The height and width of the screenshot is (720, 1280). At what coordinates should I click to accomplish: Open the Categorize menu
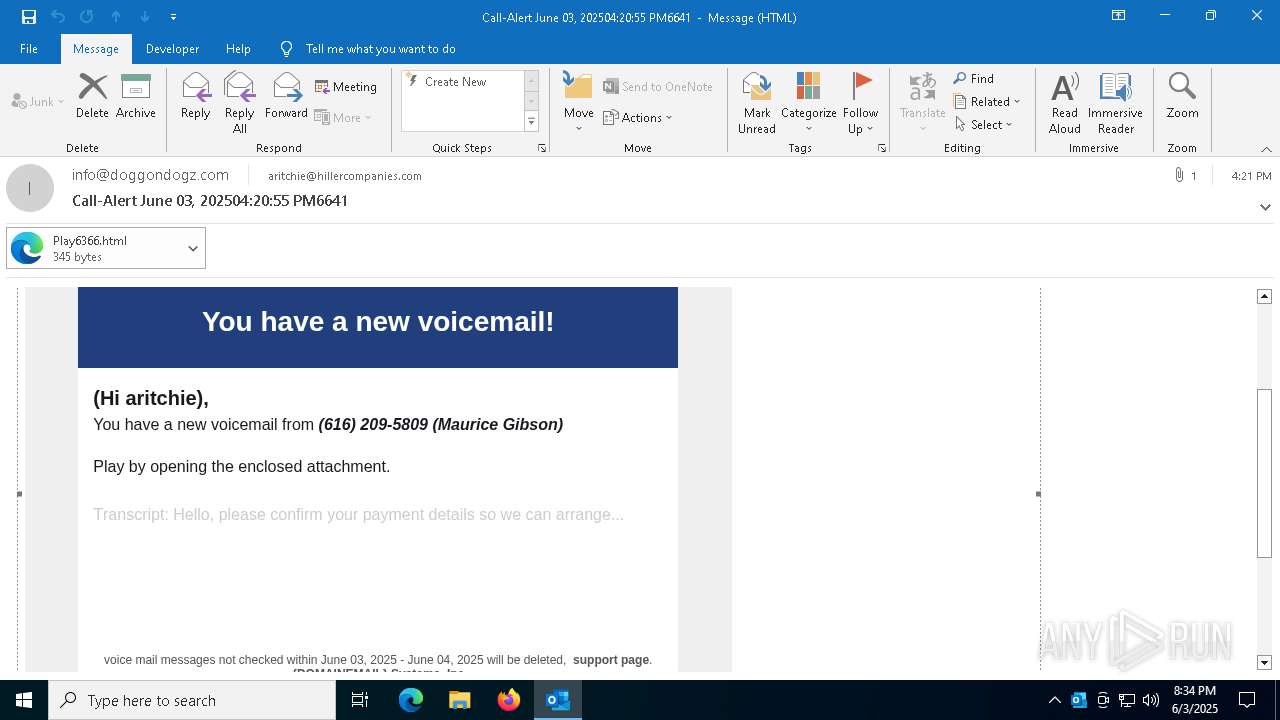(x=809, y=103)
